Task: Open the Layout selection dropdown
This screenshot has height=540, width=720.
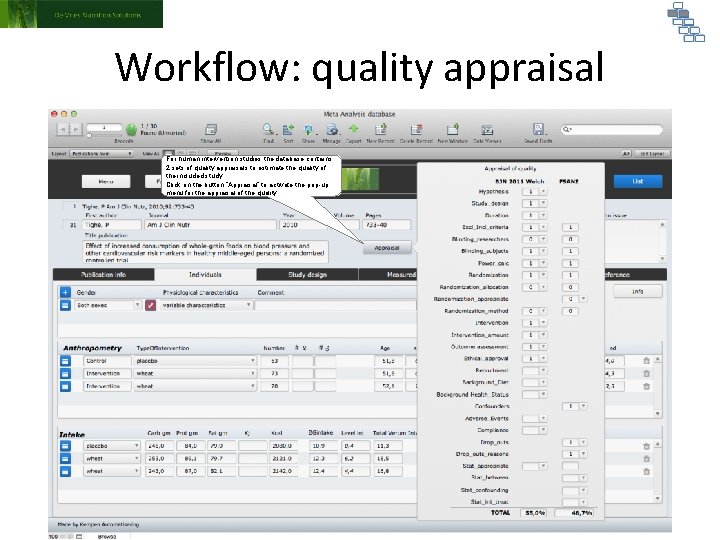Action: tap(101, 154)
